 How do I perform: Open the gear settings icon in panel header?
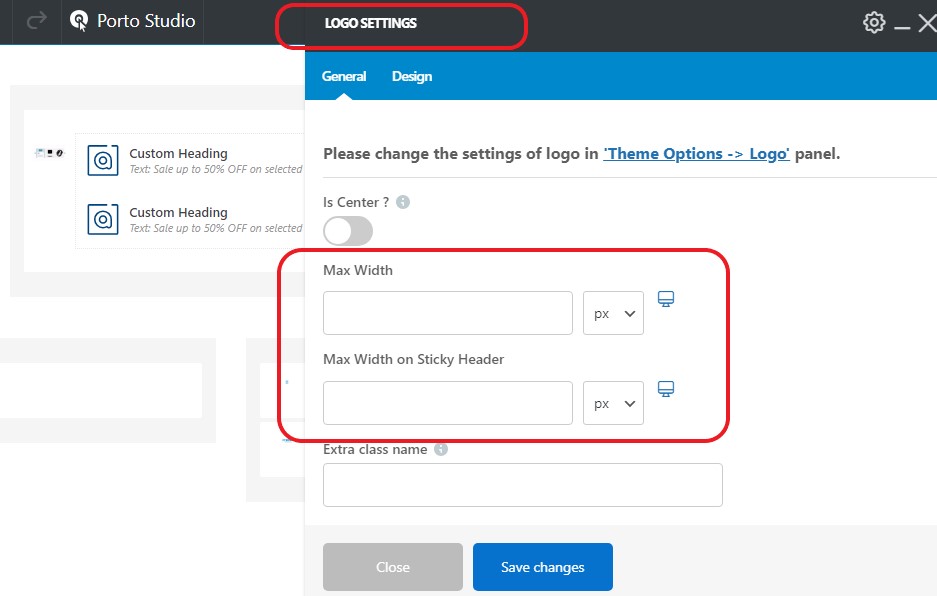coord(874,23)
